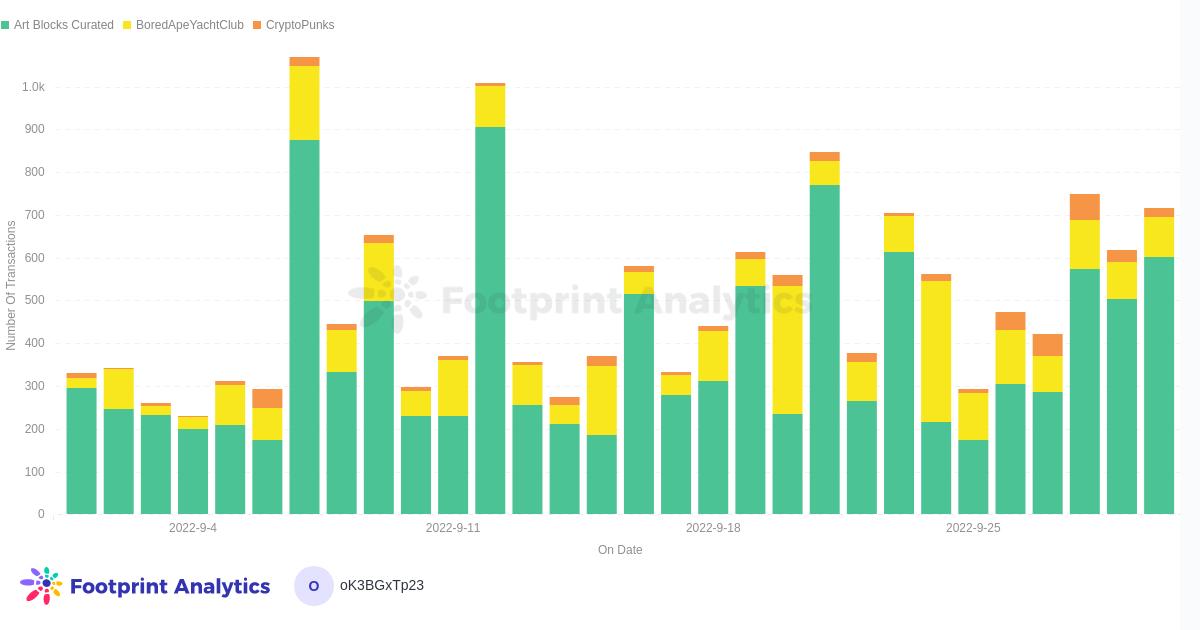
Task: Open the Footprint Analytics wordmark link at bottom
Action: pos(170,586)
